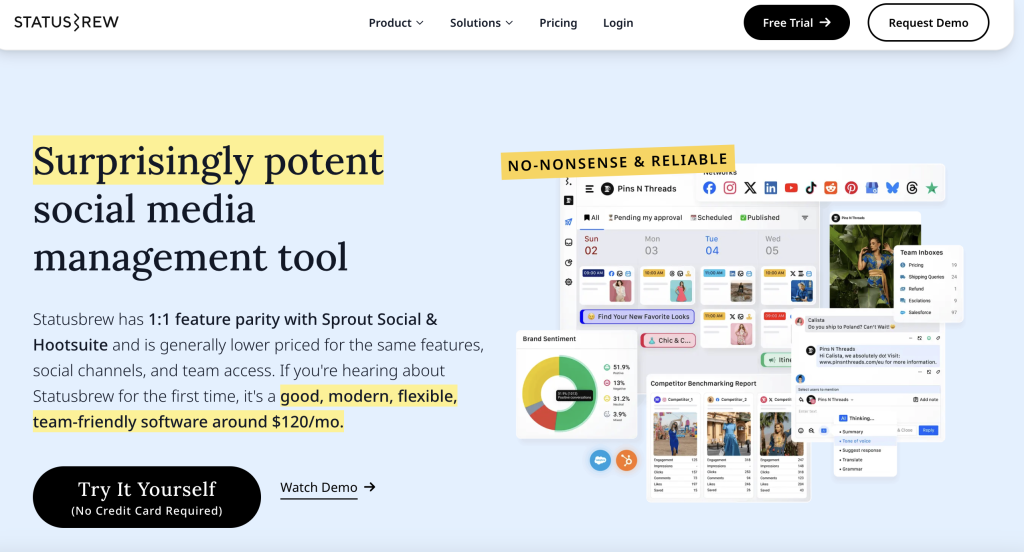Image resolution: width=1024 pixels, height=552 pixels.
Task: Open the Pricing page
Action: pos(558,23)
